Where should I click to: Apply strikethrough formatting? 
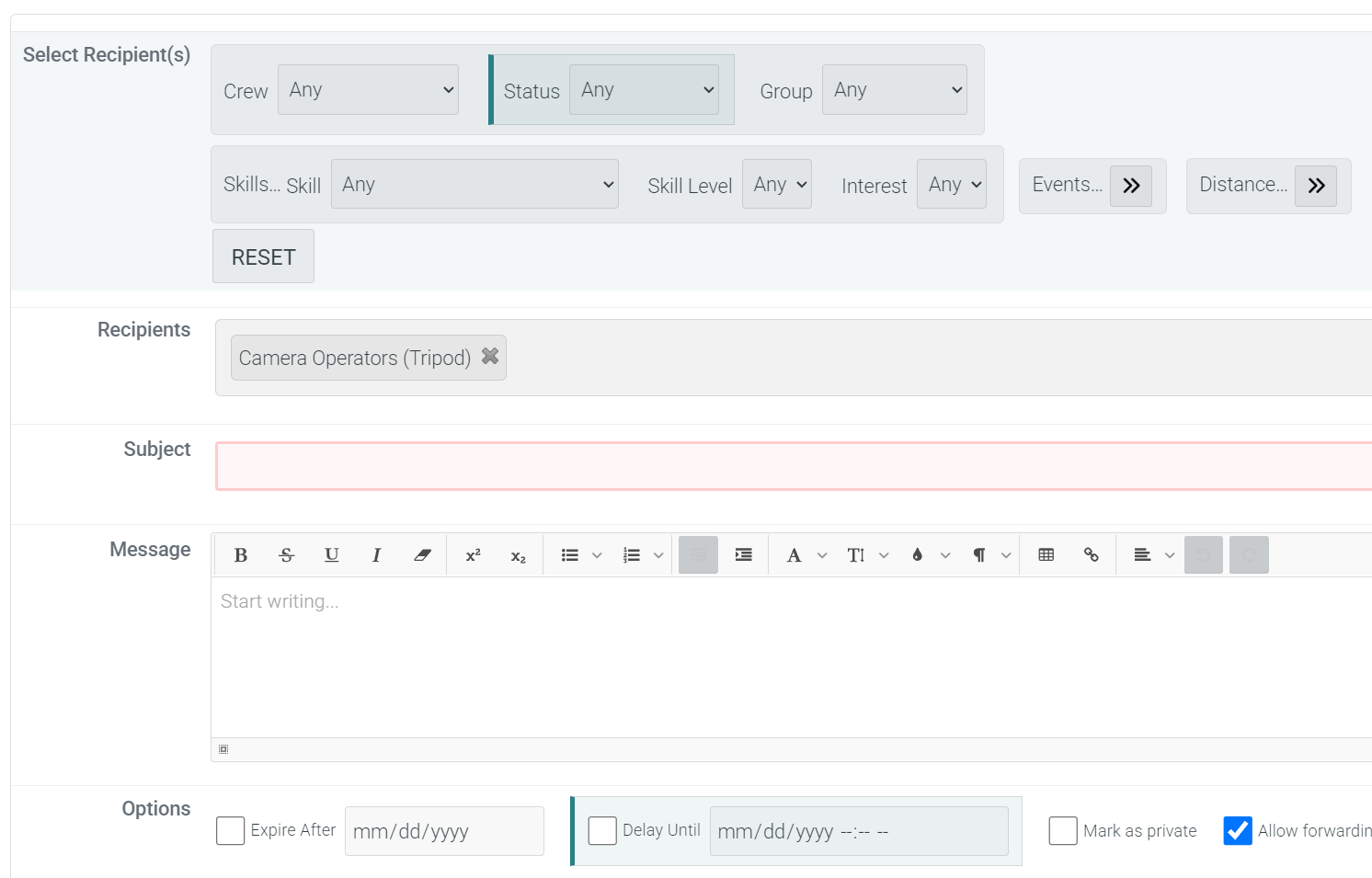286,555
